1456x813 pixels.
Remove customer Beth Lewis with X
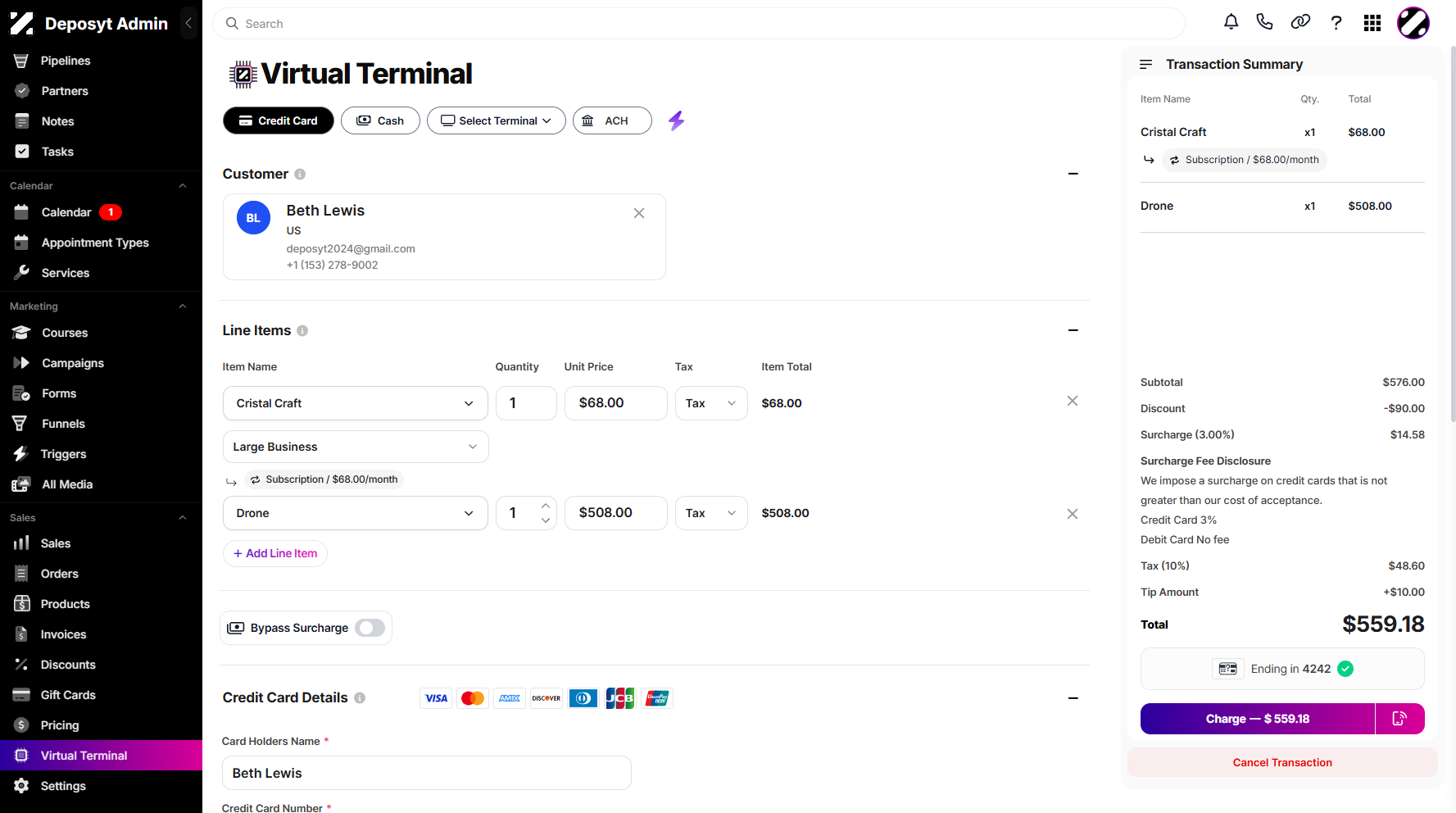(x=639, y=213)
